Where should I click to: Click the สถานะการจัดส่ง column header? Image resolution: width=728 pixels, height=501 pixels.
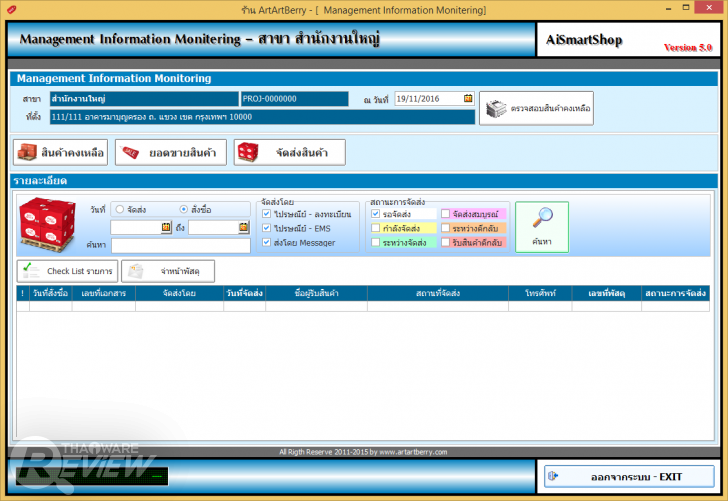675,293
